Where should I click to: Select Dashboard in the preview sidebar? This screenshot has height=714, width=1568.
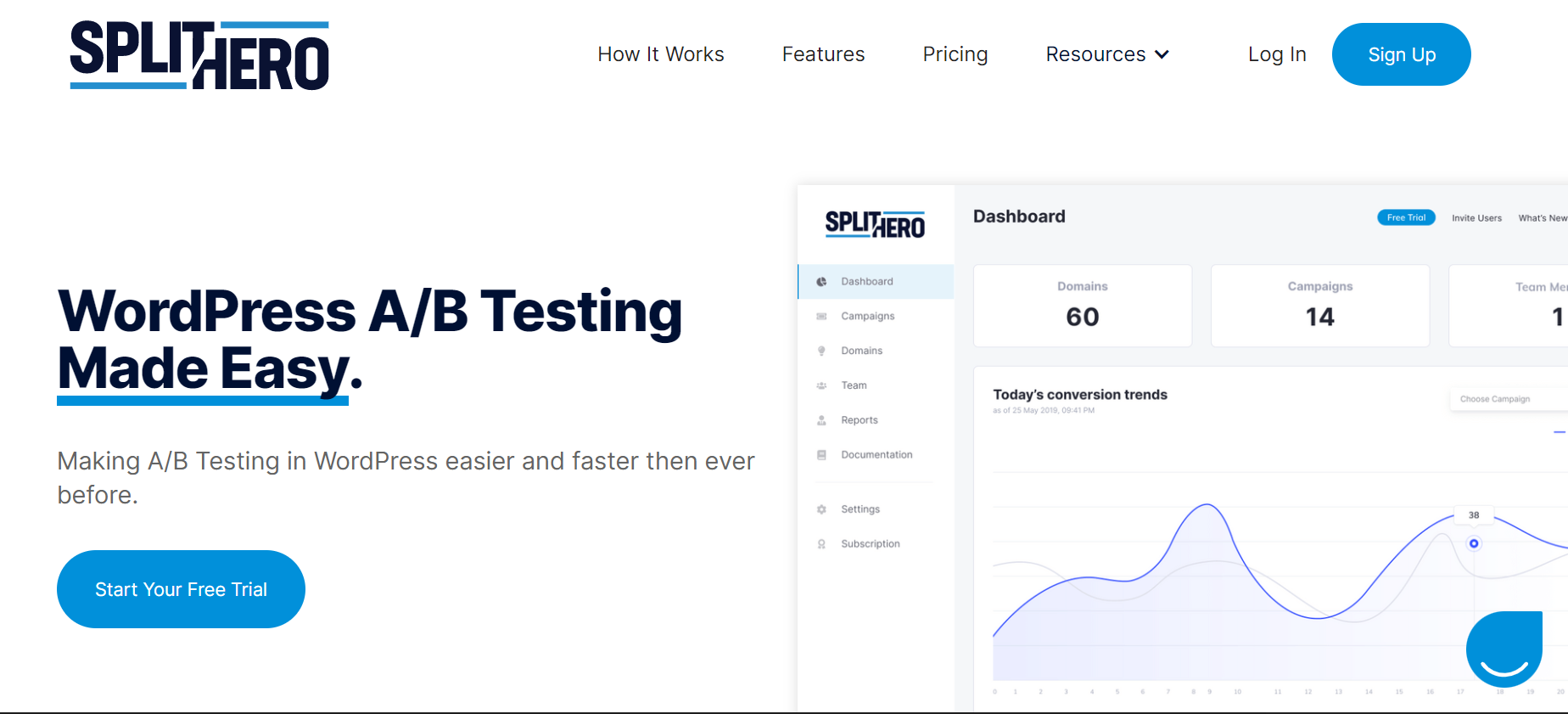tap(876, 282)
